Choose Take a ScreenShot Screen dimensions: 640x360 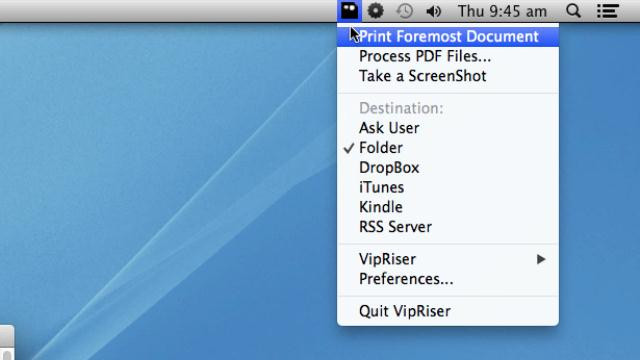point(448,76)
